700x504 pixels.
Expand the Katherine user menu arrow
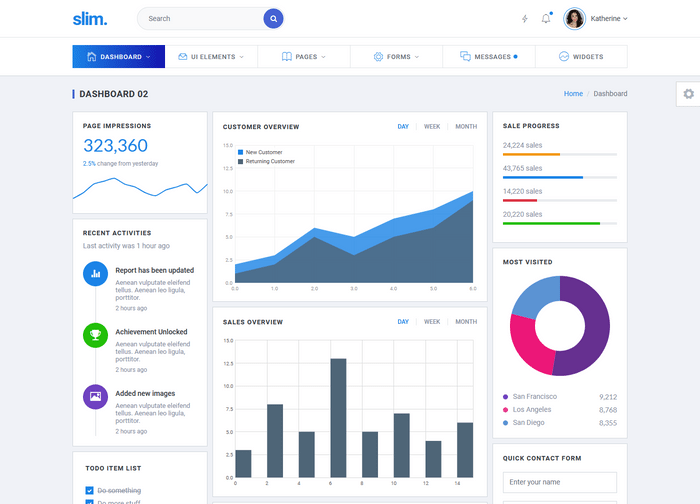[x=625, y=19]
